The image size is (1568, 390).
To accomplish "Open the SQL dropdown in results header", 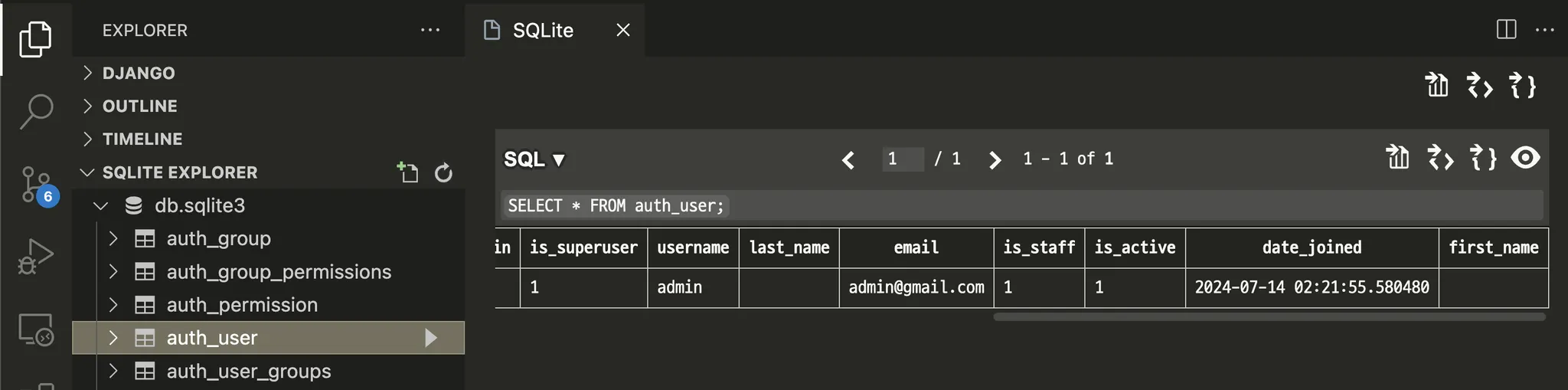I will click(534, 159).
